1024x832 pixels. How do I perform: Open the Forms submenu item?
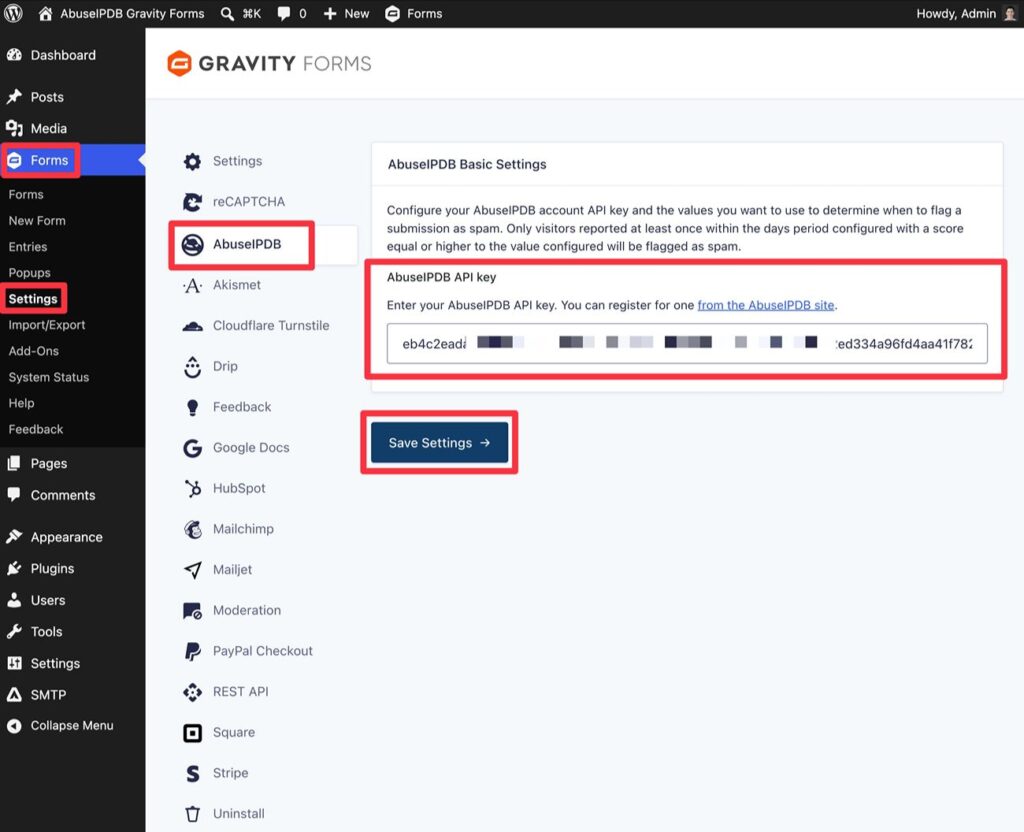tap(26, 195)
